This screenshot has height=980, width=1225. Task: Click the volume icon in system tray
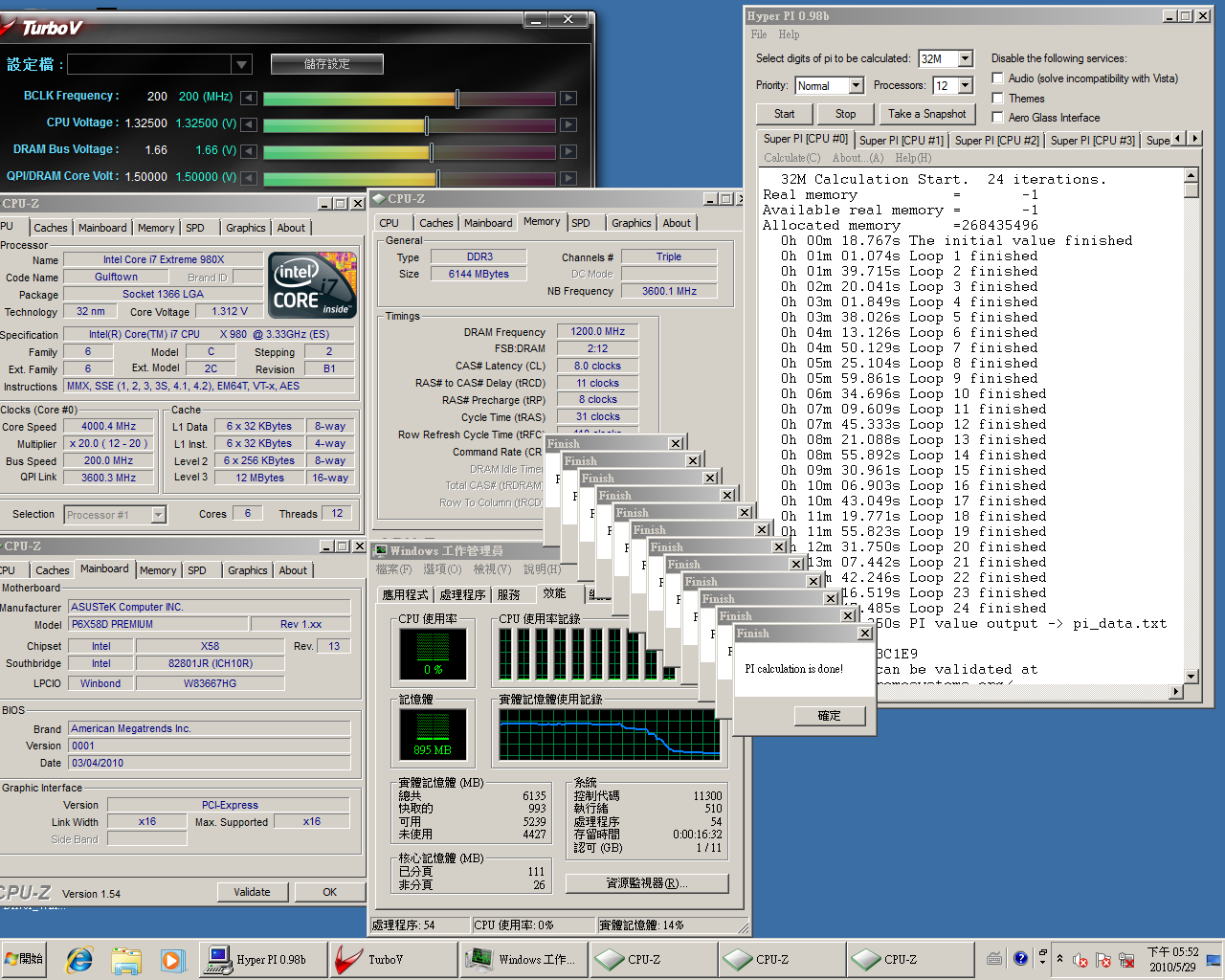pos(1080,960)
